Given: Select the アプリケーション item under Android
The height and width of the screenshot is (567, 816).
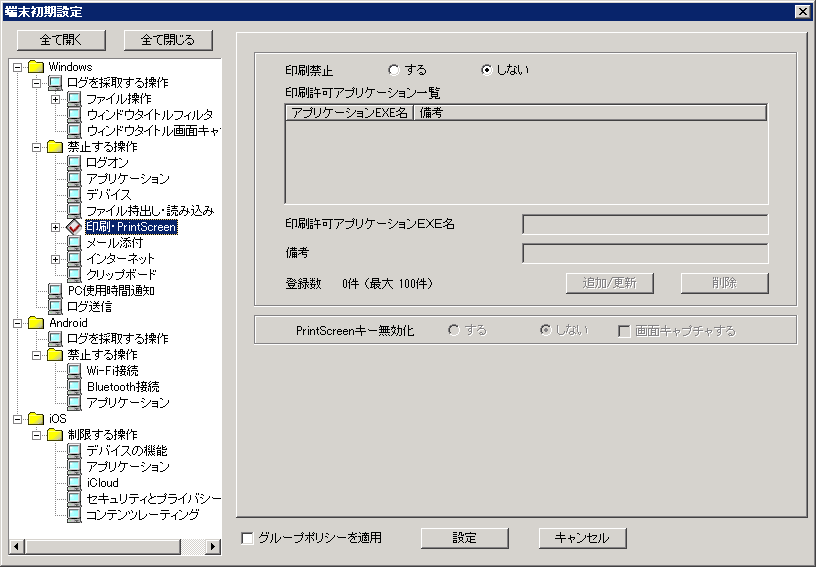Looking at the screenshot, I should click(x=128, y=403).
